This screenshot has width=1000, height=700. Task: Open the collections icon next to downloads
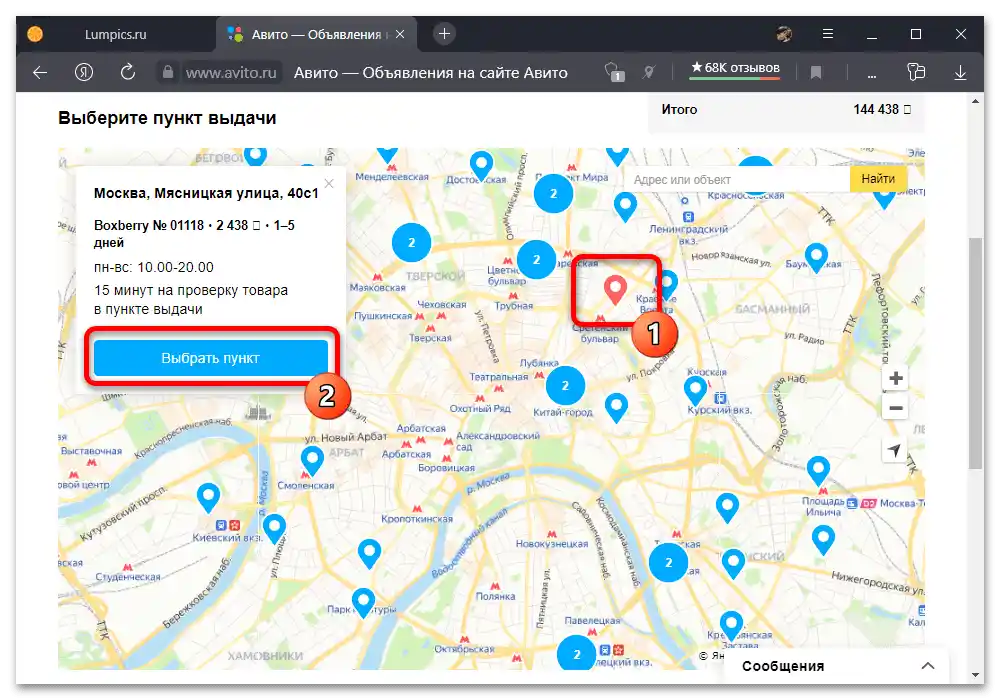[916, 72]
